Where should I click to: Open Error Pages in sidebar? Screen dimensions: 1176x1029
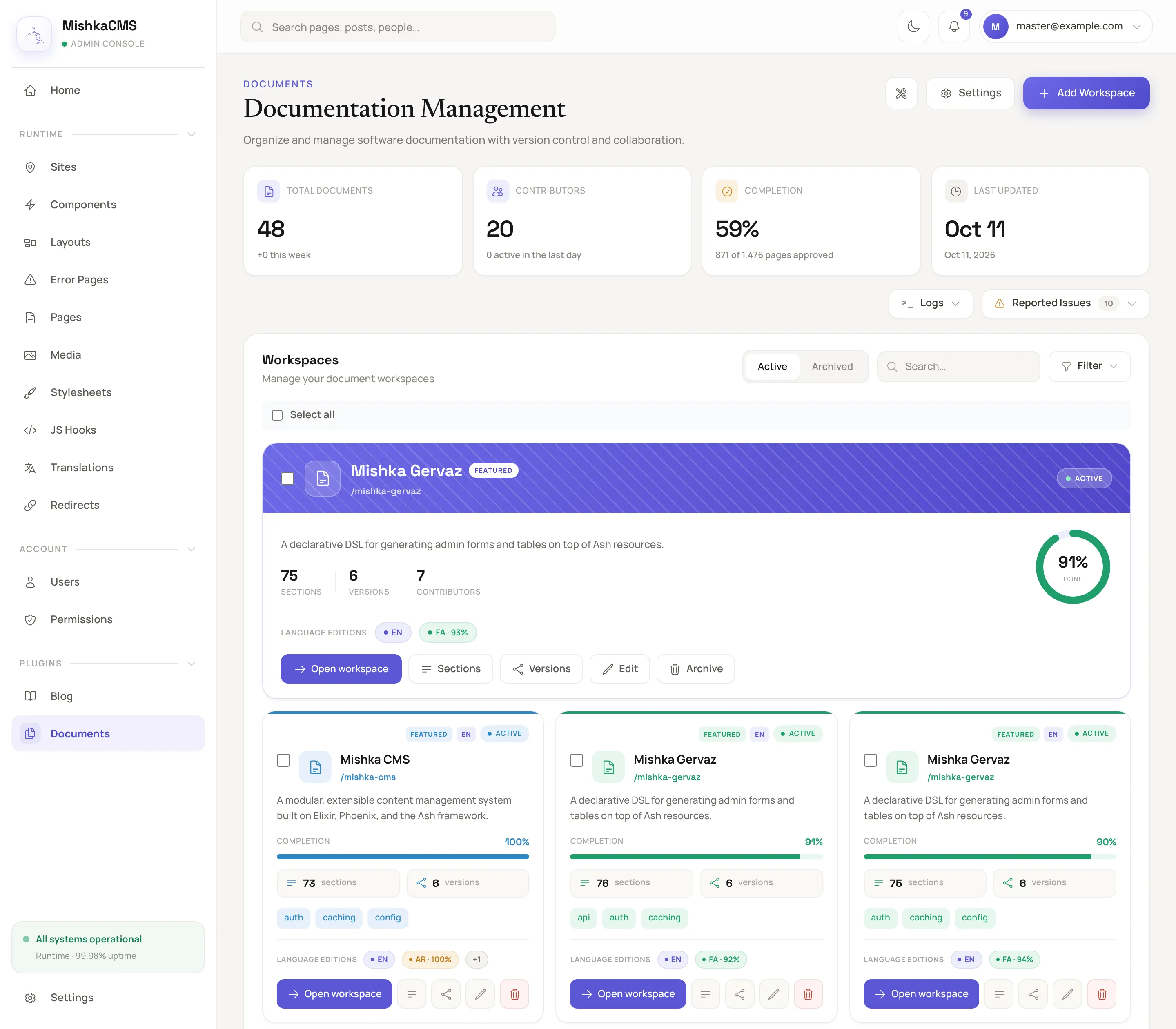coord(108,280)
